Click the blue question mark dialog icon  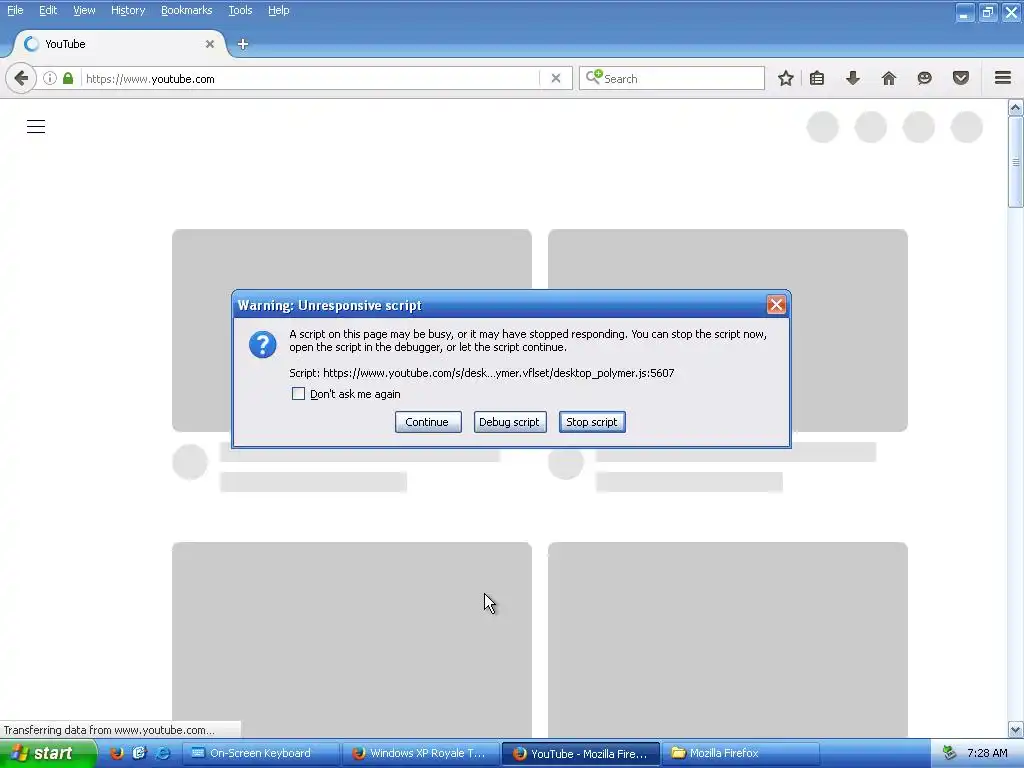click(263, 344)
